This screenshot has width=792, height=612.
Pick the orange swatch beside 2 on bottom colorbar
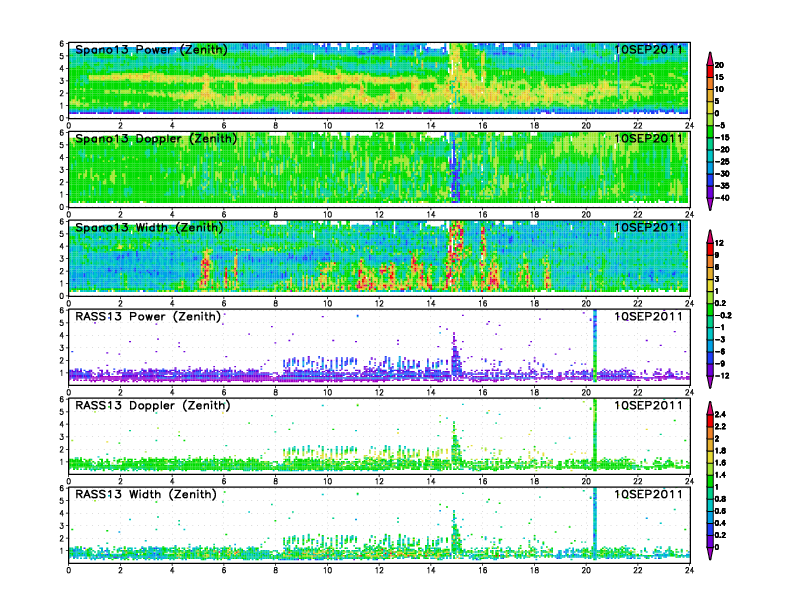(x=710, y=433)
